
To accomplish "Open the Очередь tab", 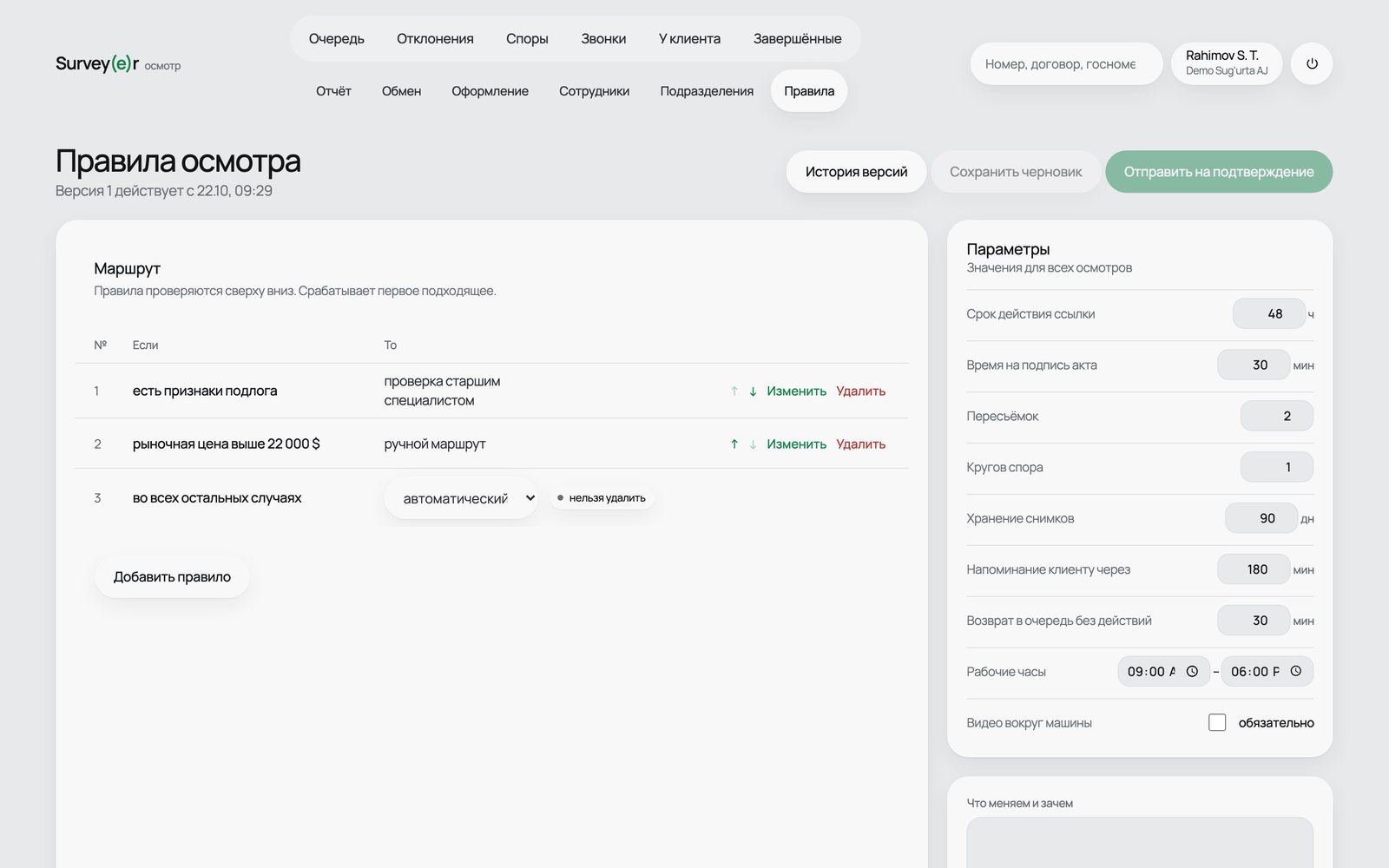I will [337, 39].
